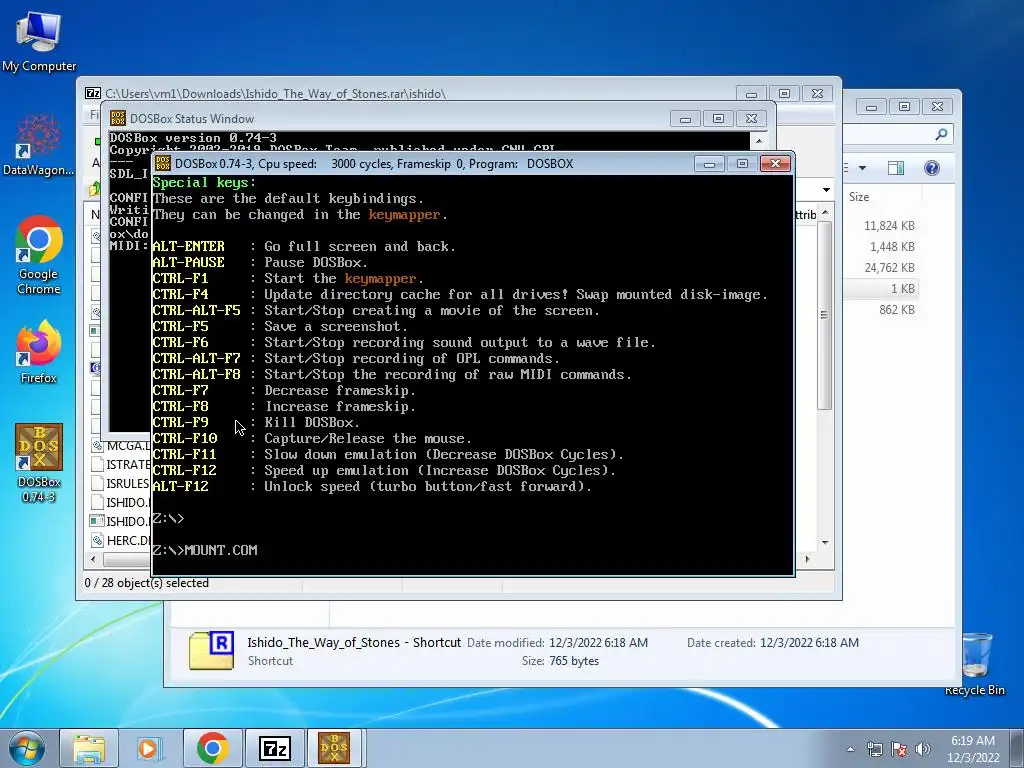This screenshot has width=1024, height=768.
Task: Click the MOUNT.COM command line in DOSBox
Action: [205, 550]
